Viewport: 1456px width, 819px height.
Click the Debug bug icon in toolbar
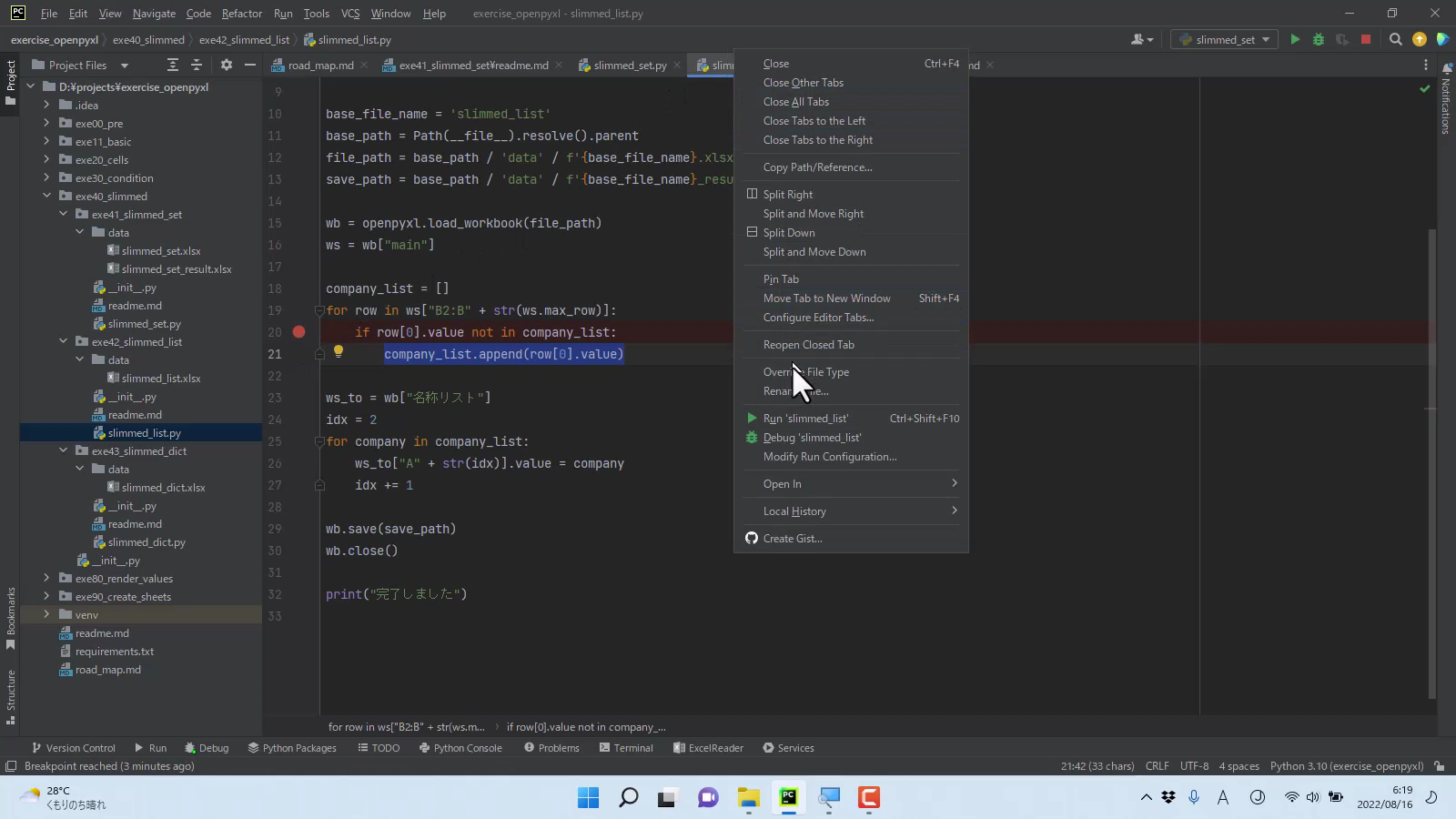(x=1318, y=39)
